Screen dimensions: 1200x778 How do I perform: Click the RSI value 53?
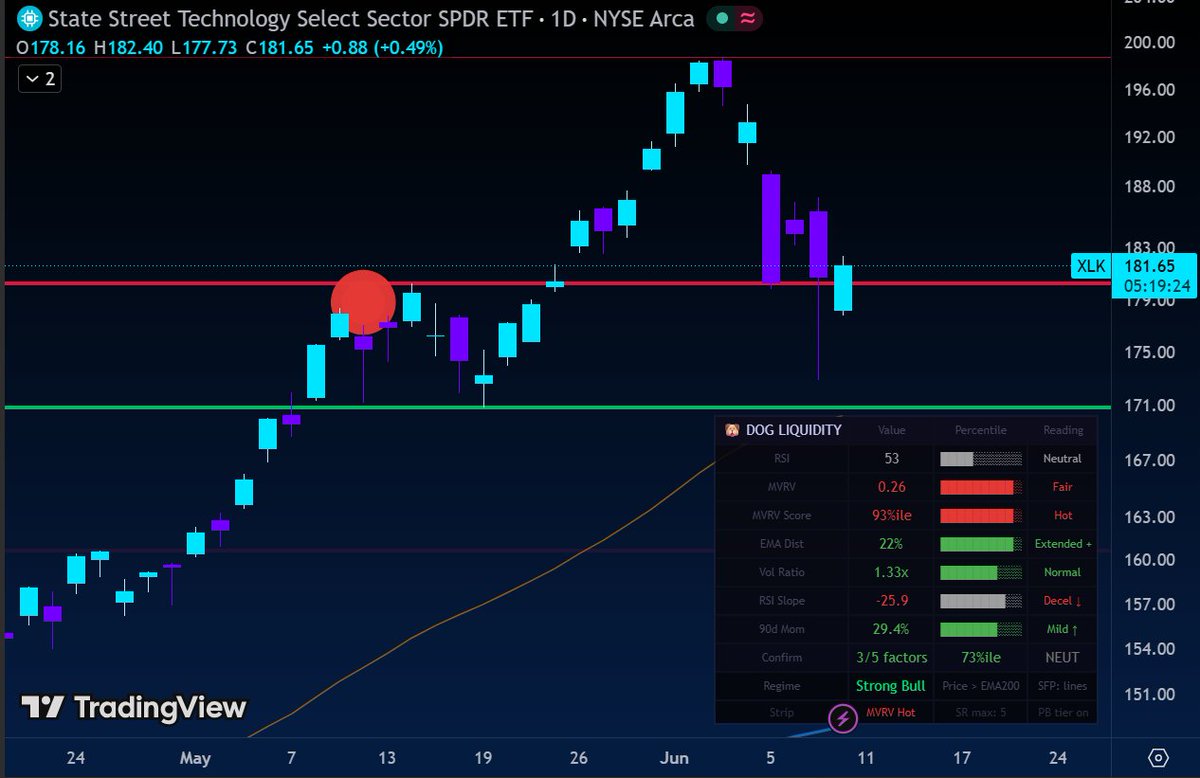pyautogui.click(x=891, y=458)
